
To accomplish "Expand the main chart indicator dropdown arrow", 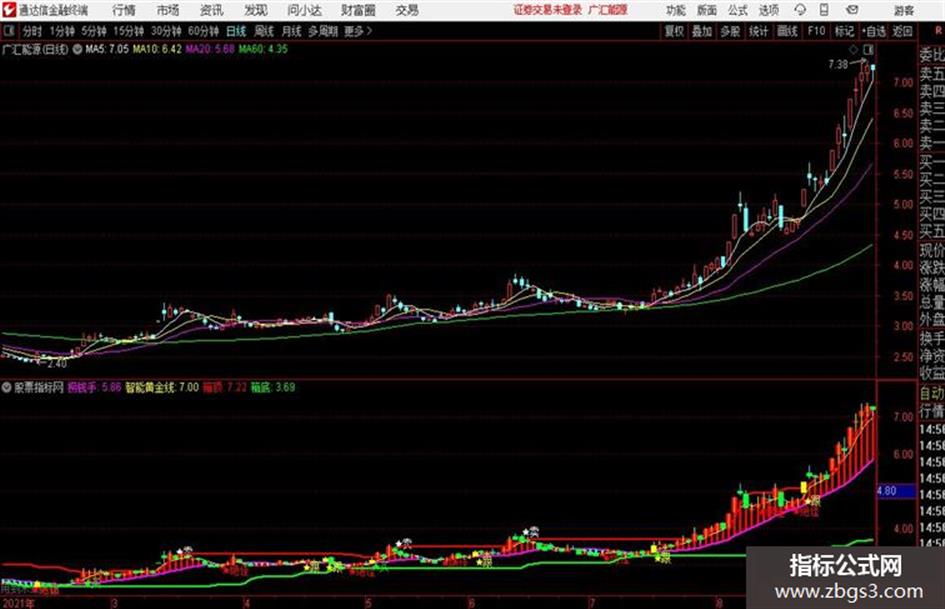I will pyautogui.click(x=77, y=49).
